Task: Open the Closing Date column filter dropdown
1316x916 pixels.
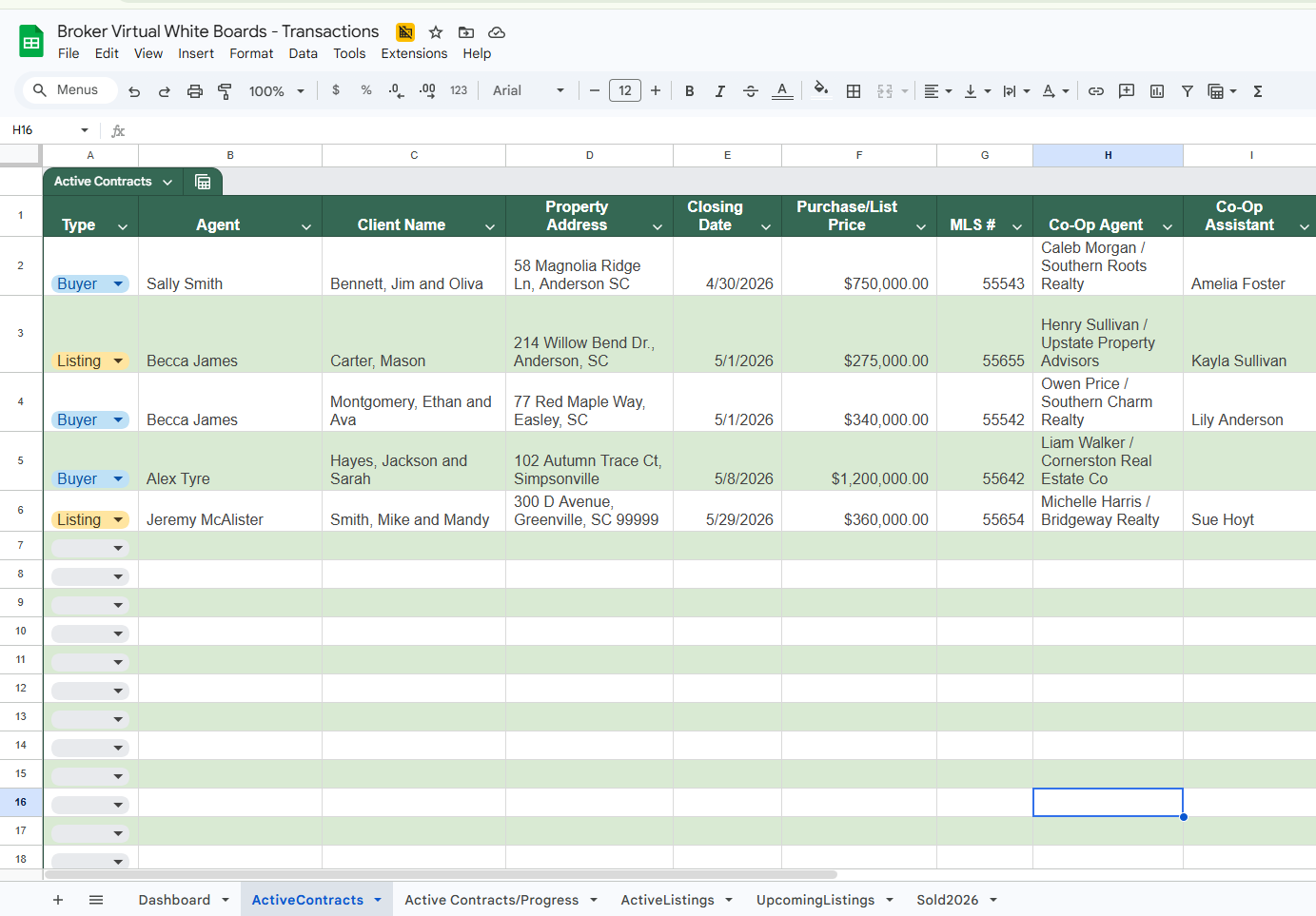Action: pyautogui.click(x=766, y=226)
